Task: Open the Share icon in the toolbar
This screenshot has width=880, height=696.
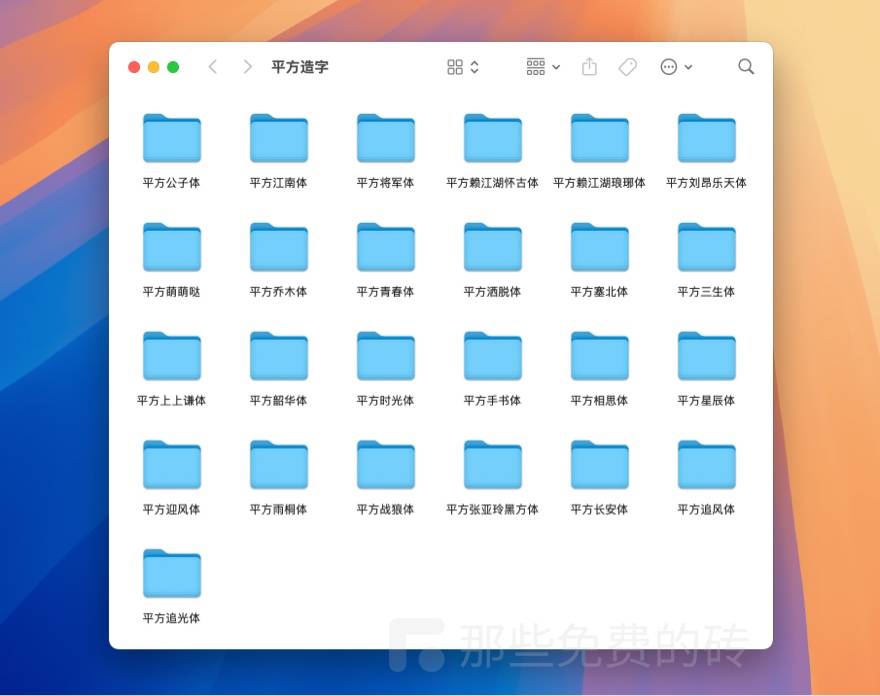Action: [588, 67]
